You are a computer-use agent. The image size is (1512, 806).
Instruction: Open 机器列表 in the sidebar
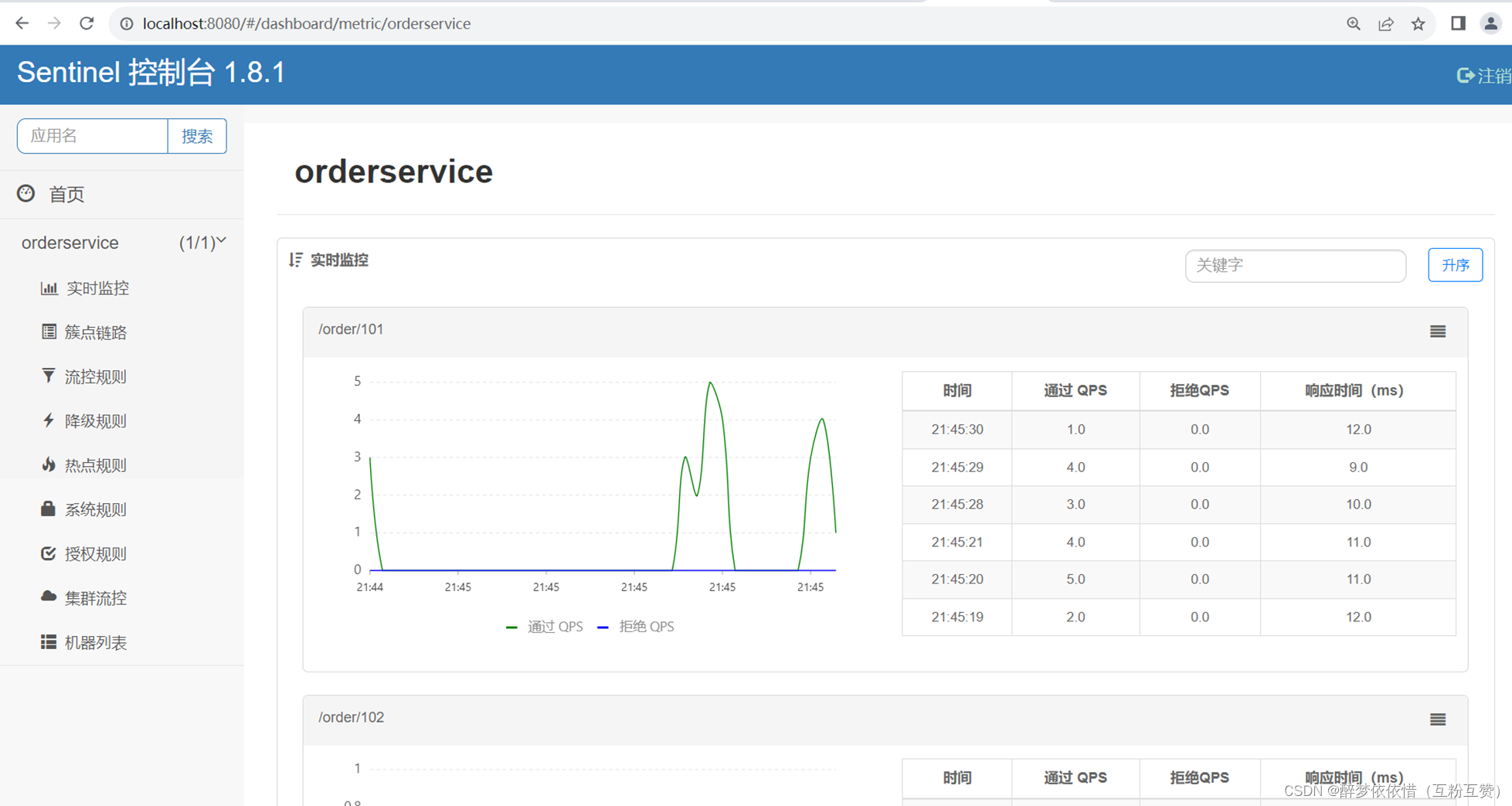point(96,643)
